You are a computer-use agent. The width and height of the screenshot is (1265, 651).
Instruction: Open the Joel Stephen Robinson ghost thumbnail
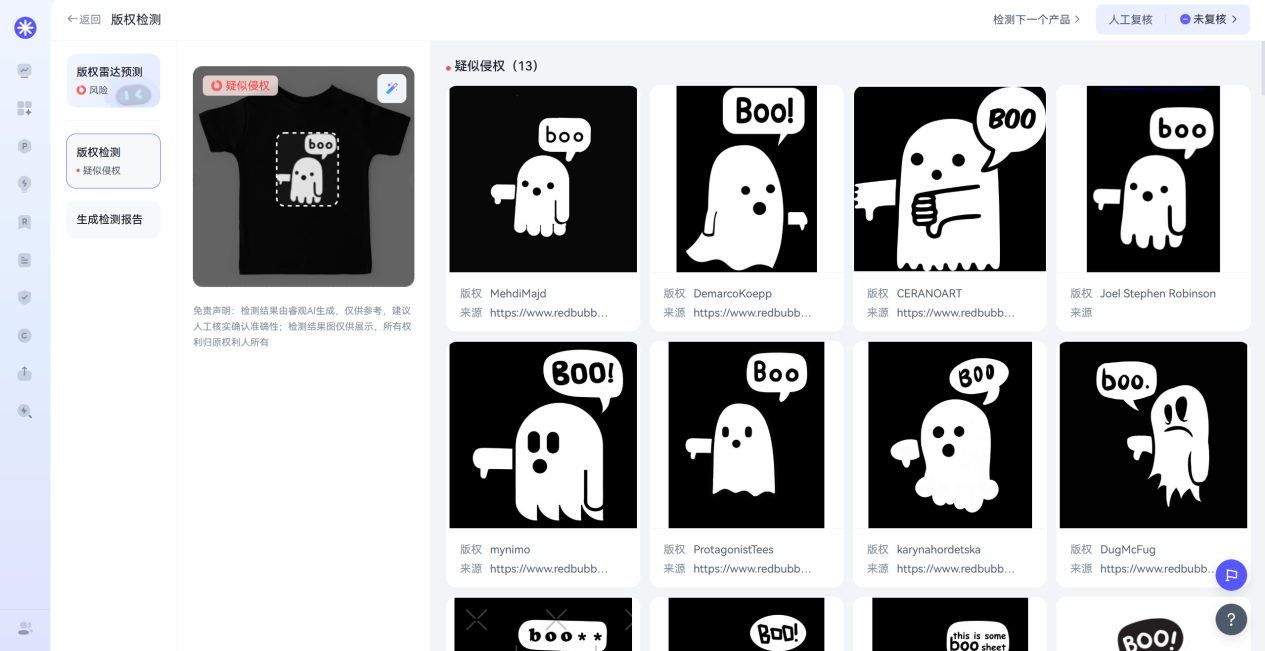tap(1153, 179)
